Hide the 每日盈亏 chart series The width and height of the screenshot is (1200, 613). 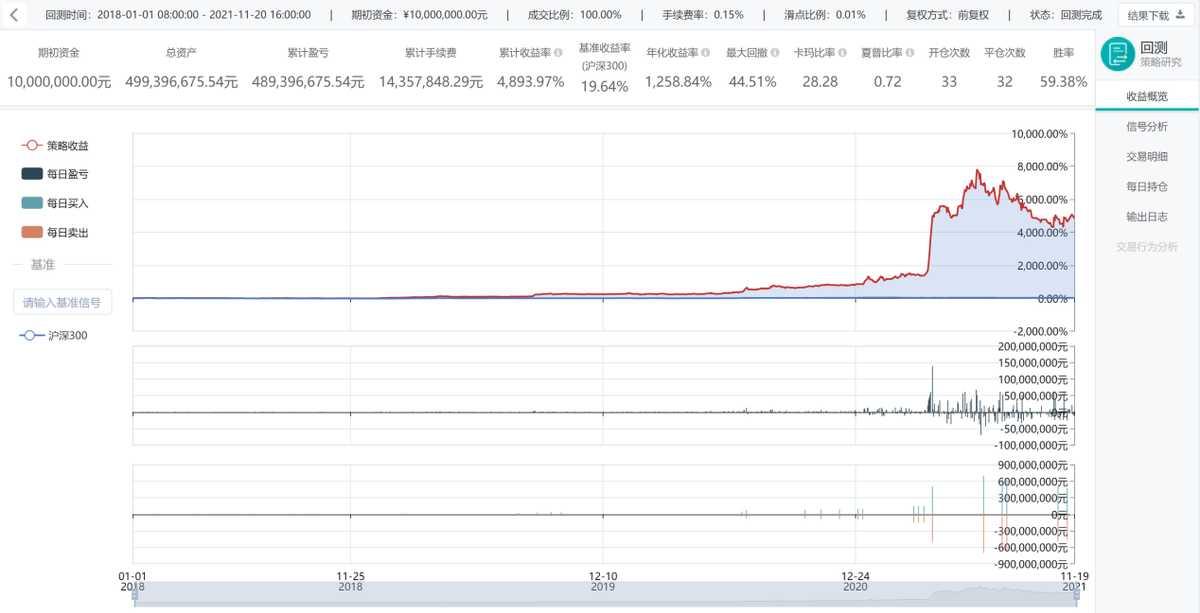point(61,174)
